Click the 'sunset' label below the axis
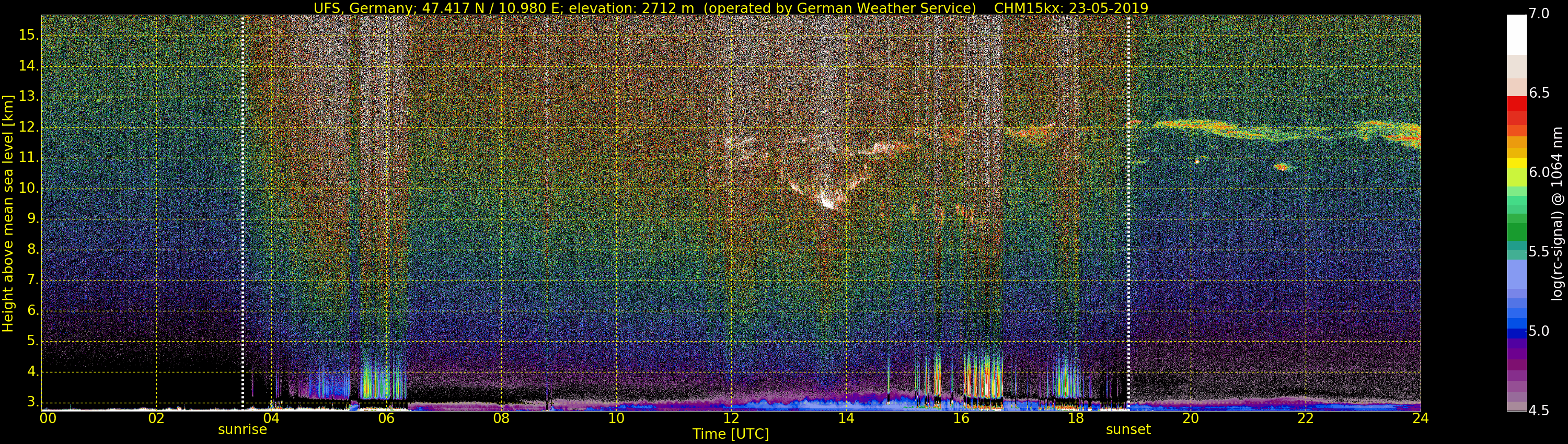This screenshot has height=444, width=1568. click(1128, 429)
